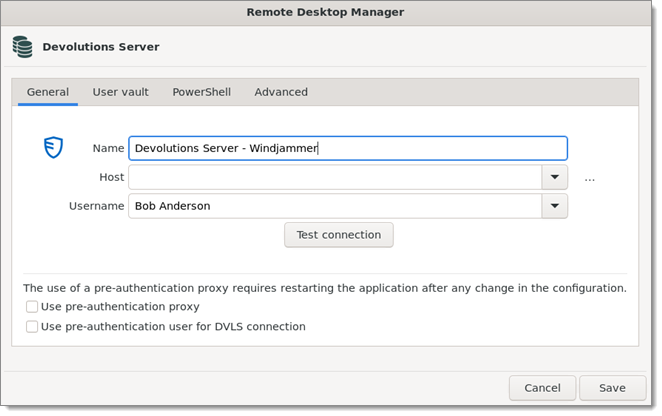The image size is (662, 416).
Task: Expand the Host dropdown arrow
Action: click(x=555, y=177)
